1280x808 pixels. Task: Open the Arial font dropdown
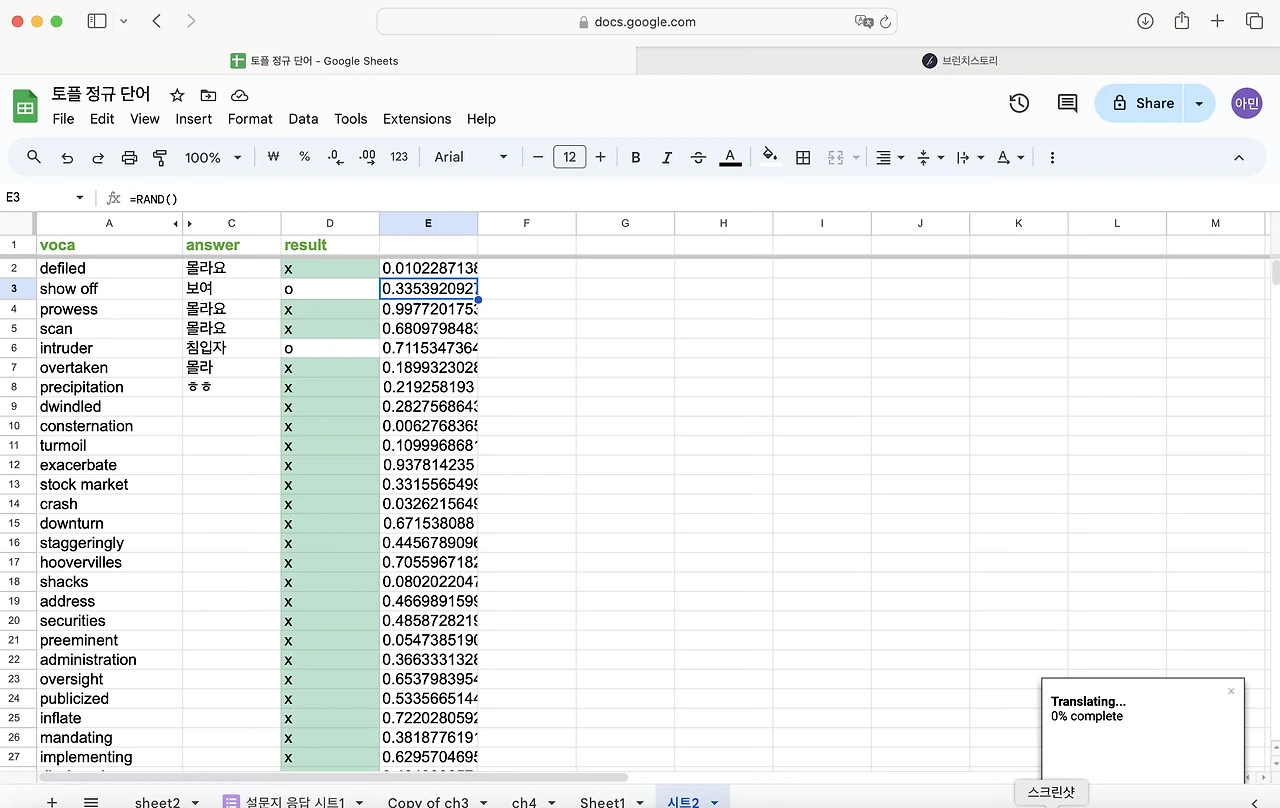tap(471, 157)
